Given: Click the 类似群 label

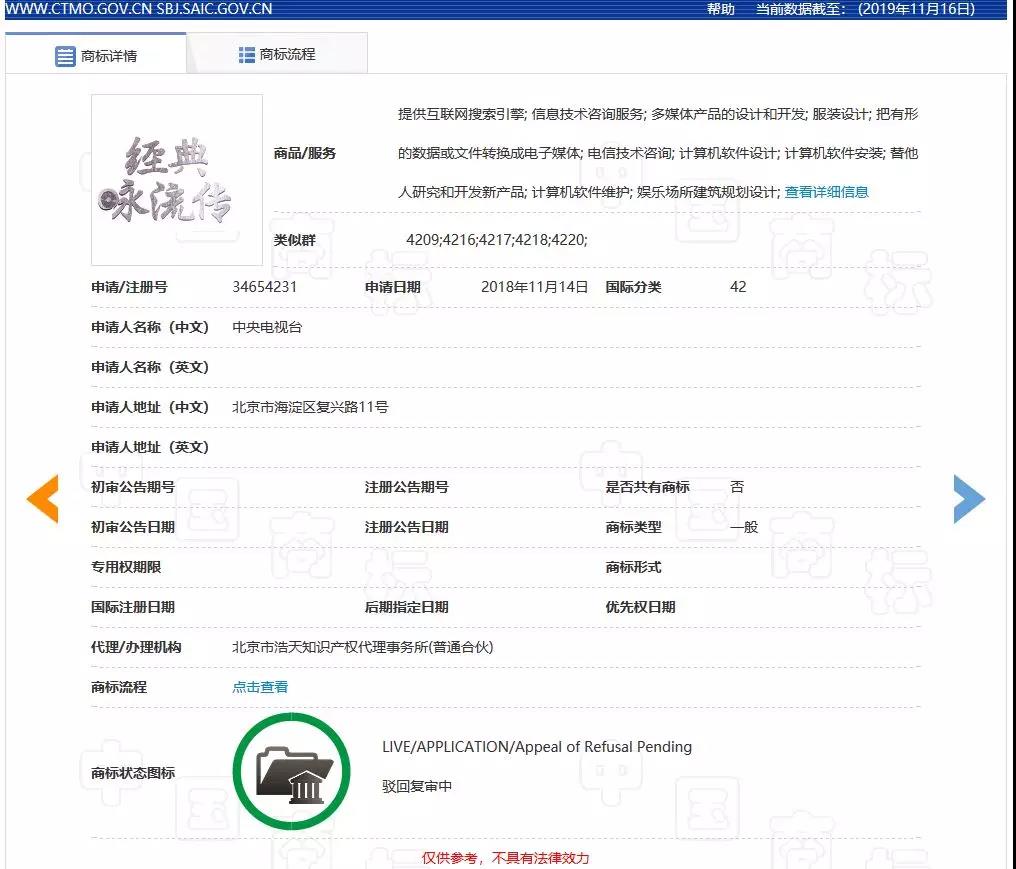Looking at the screenshot, I should (x=294, y=240).
